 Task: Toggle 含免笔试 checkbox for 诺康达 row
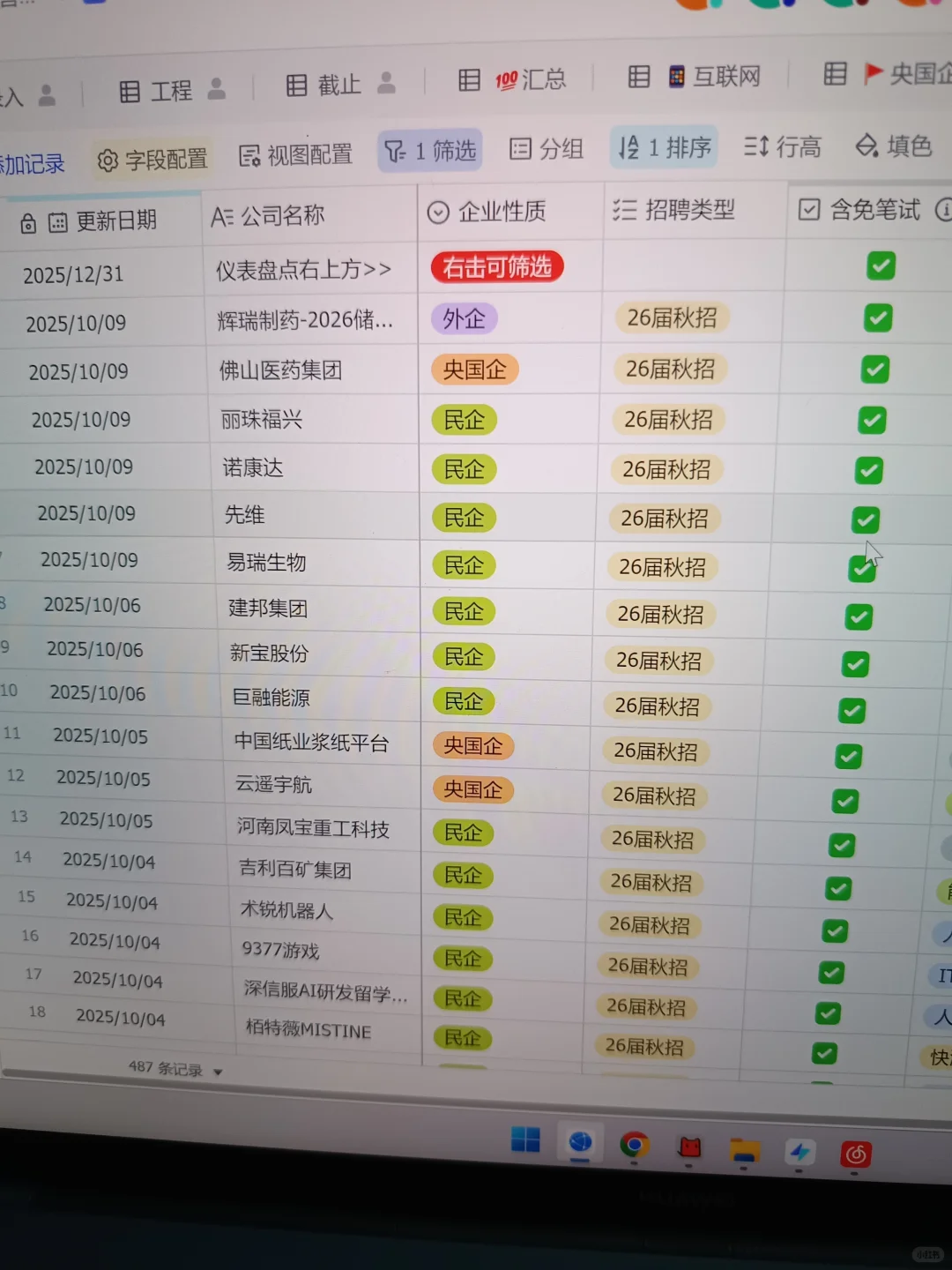point(869,470)
